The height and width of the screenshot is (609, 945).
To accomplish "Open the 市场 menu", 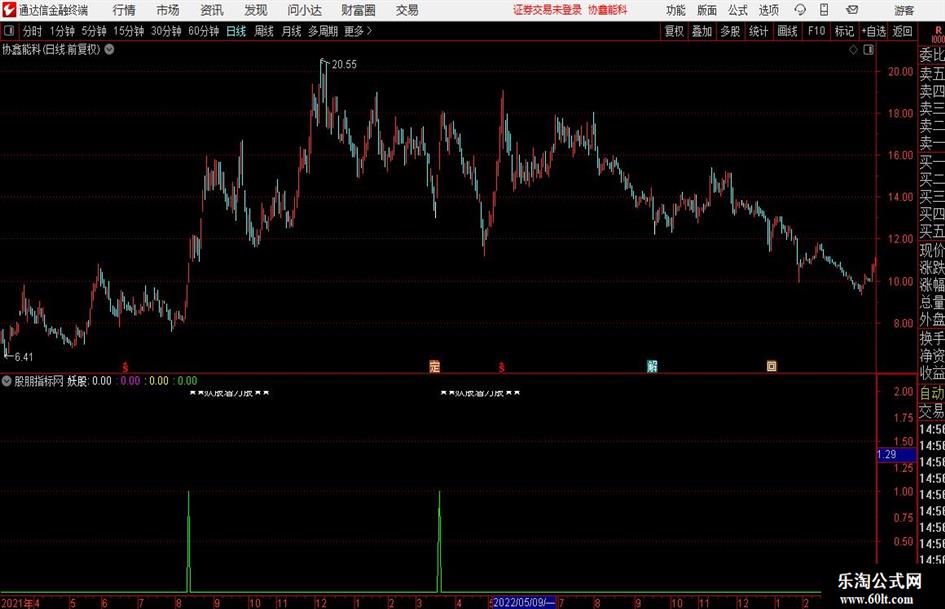I will pos(168,10).
